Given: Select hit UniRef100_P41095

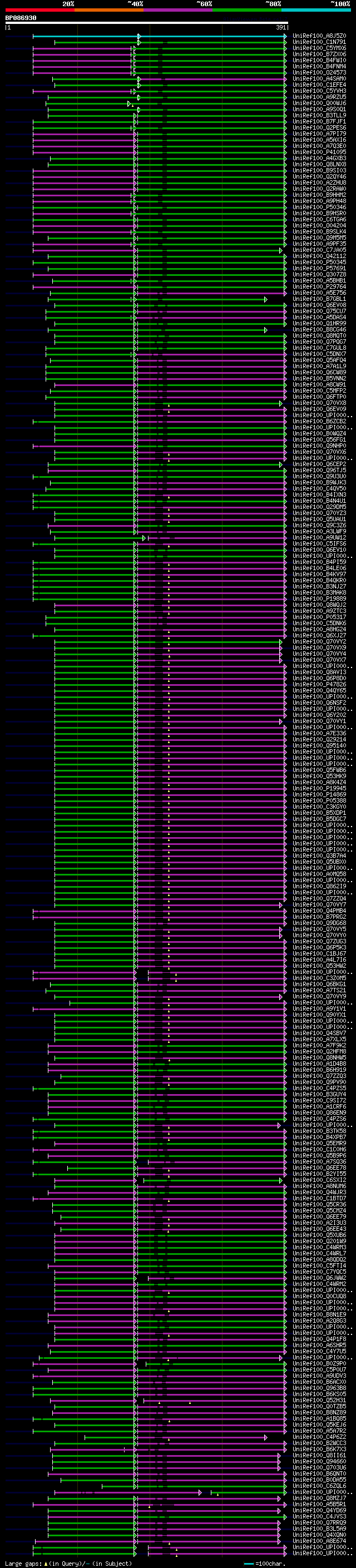Looking at the screenshot, I should pos(319,152).
